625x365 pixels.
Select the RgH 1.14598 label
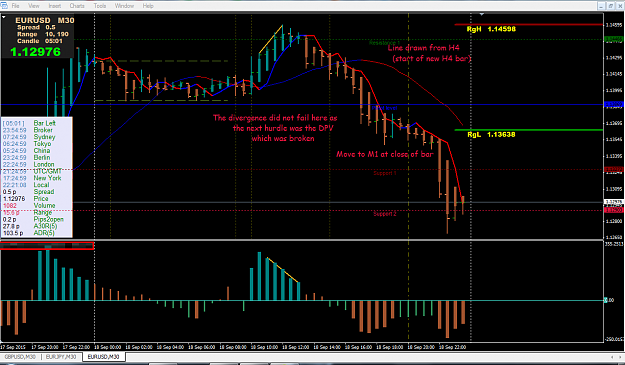click(x=491, y=29)
